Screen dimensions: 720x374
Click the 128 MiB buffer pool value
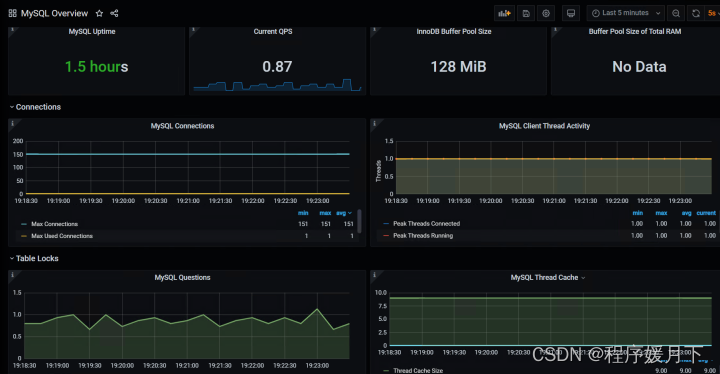pos(458,67)
